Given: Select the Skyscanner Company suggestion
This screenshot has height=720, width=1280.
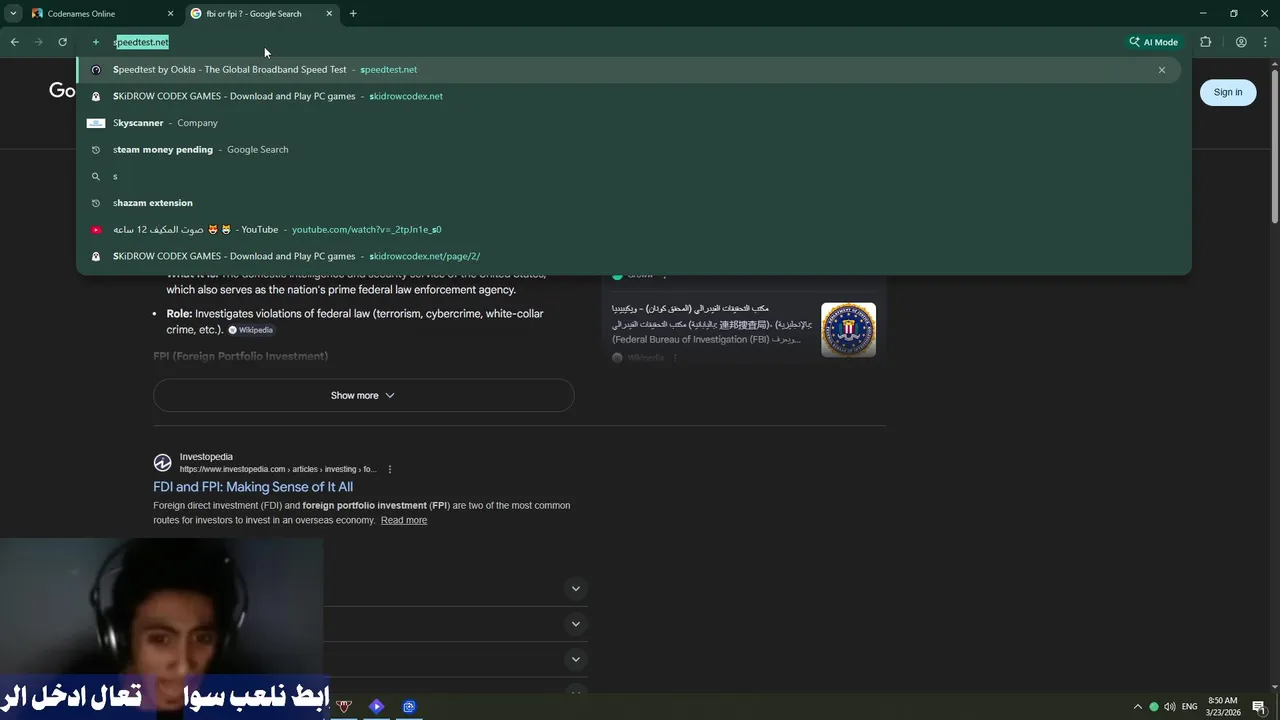Looking at the screenshot, I should [x=628, y=123].
